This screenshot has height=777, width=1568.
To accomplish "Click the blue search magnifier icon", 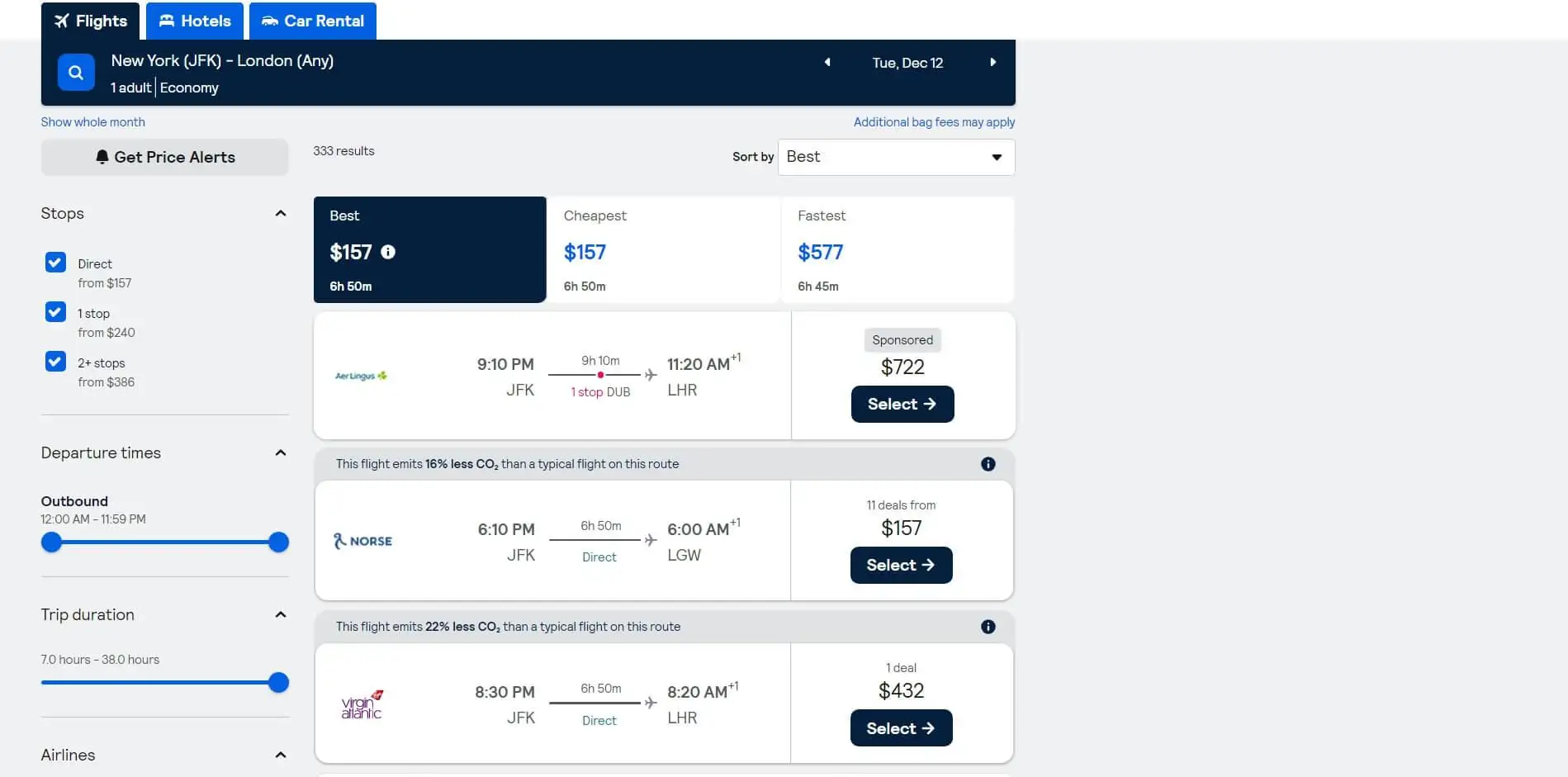I will click(x=75, y=73).
